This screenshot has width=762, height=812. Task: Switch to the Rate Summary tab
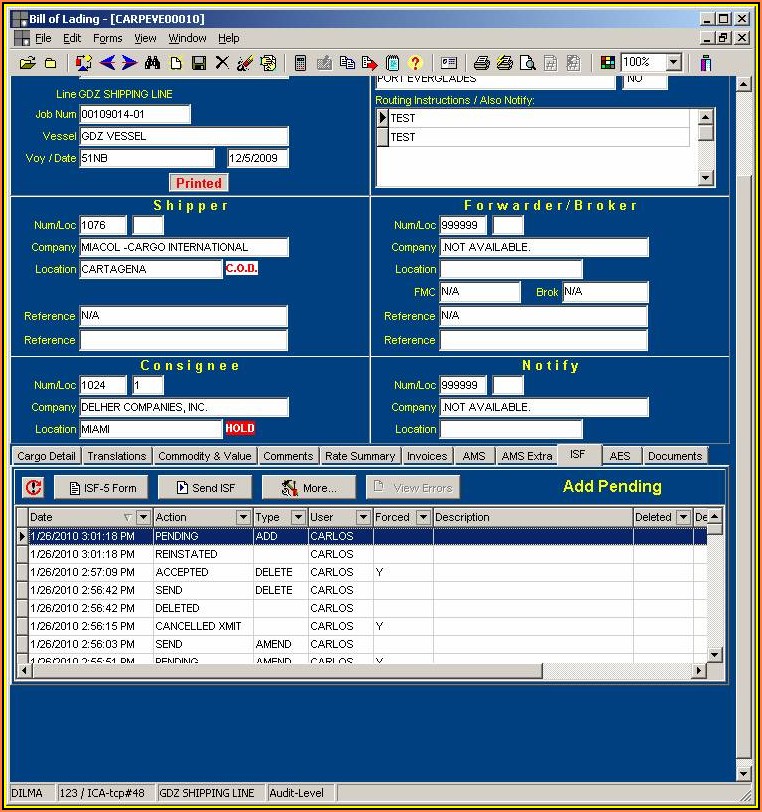tap(360, 456)
